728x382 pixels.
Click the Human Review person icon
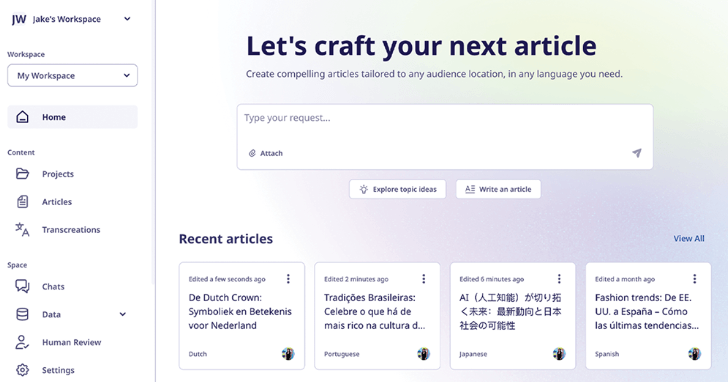[x=22, y=342]
